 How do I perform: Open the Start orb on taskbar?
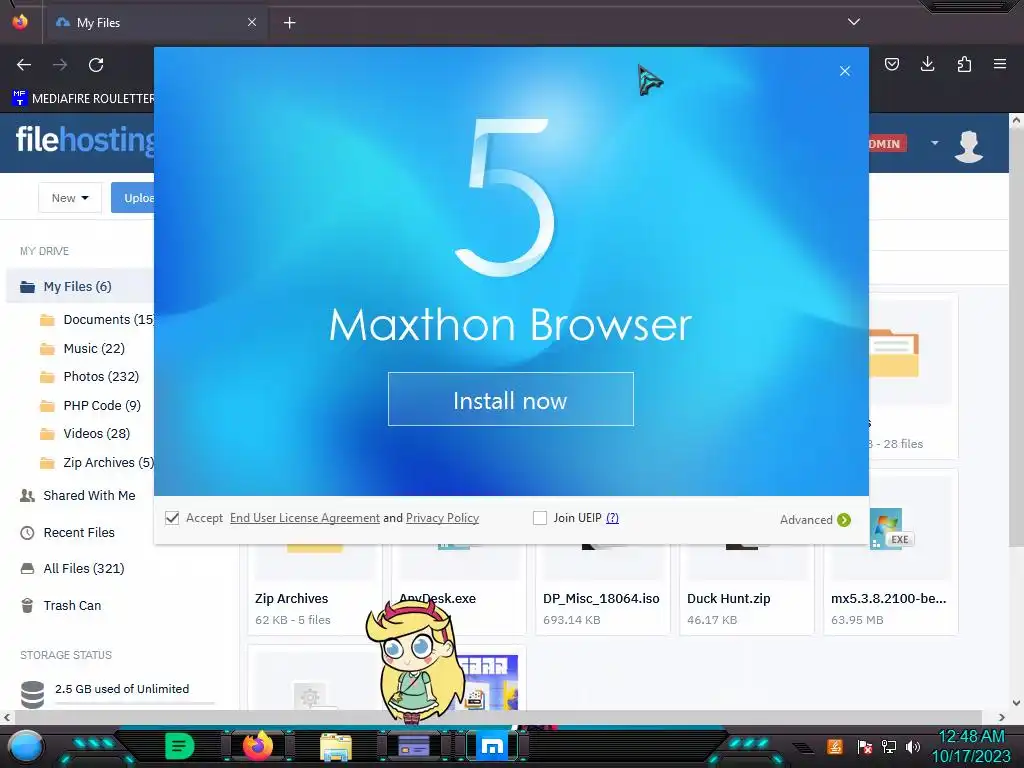(x=26, y=746)
